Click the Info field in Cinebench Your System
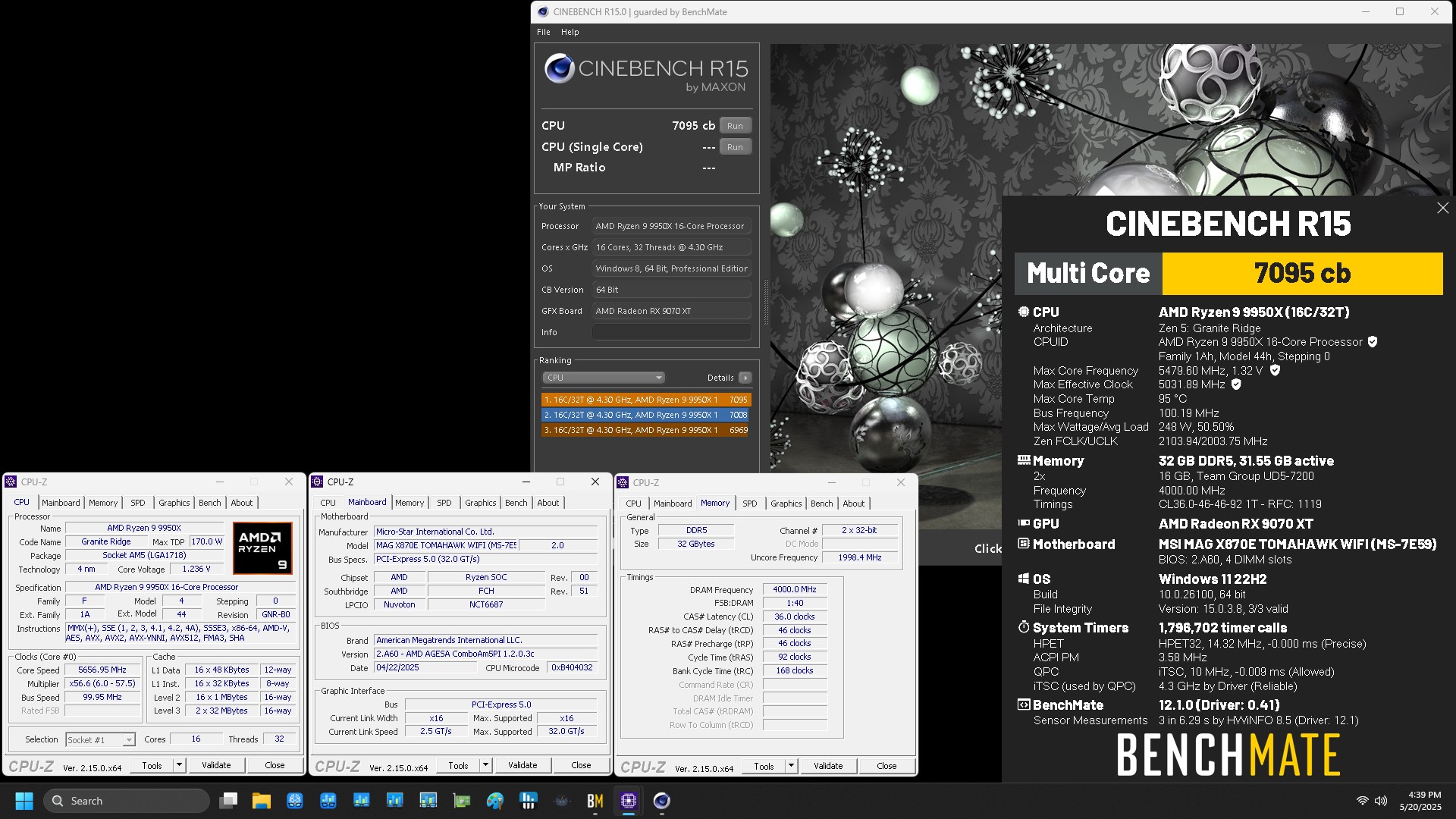Screen dimensions: 1456x819 pos(672,332)
